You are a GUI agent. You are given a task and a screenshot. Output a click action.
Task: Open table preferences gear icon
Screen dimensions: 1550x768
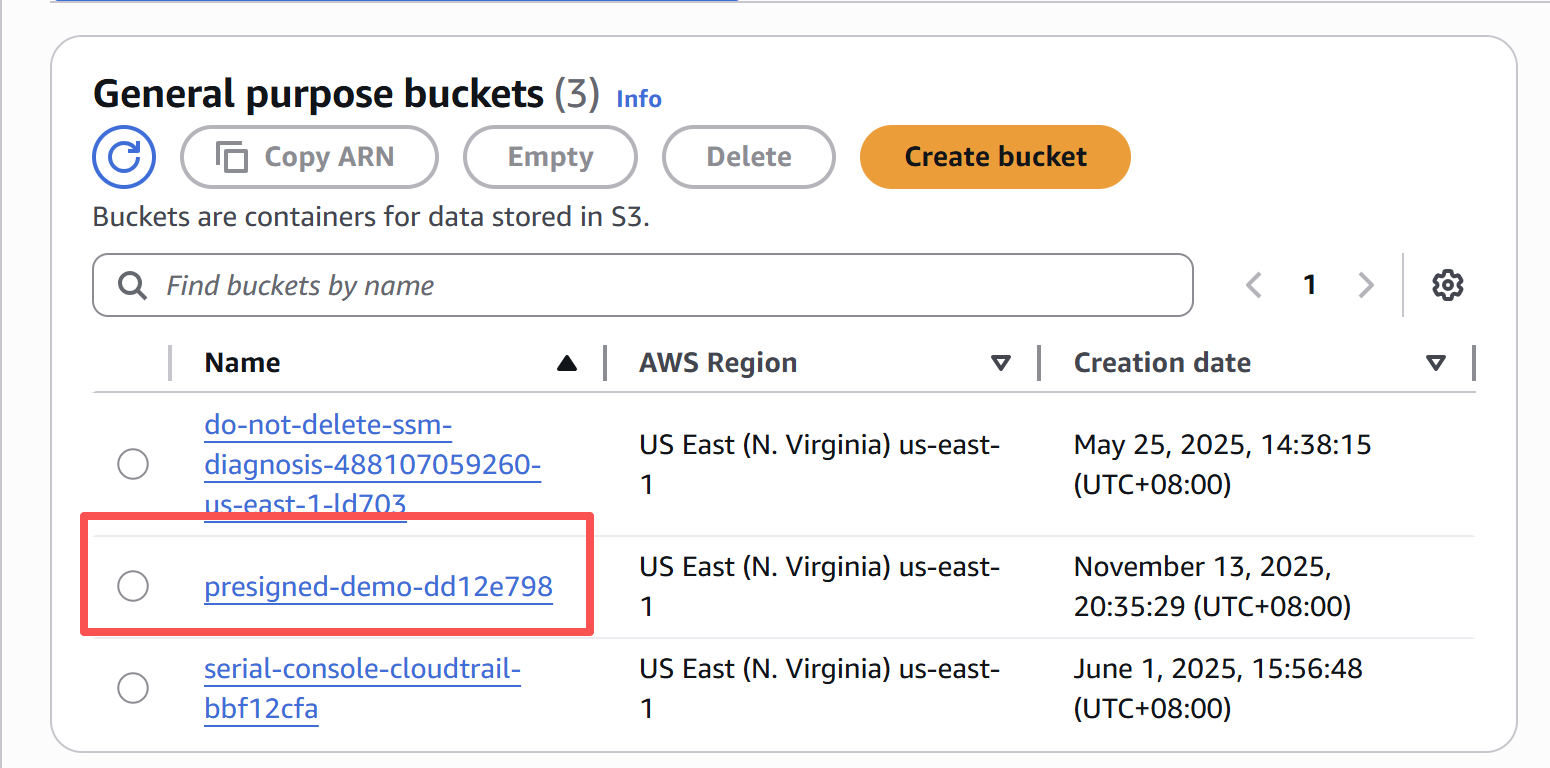[x=1447, y=286]
